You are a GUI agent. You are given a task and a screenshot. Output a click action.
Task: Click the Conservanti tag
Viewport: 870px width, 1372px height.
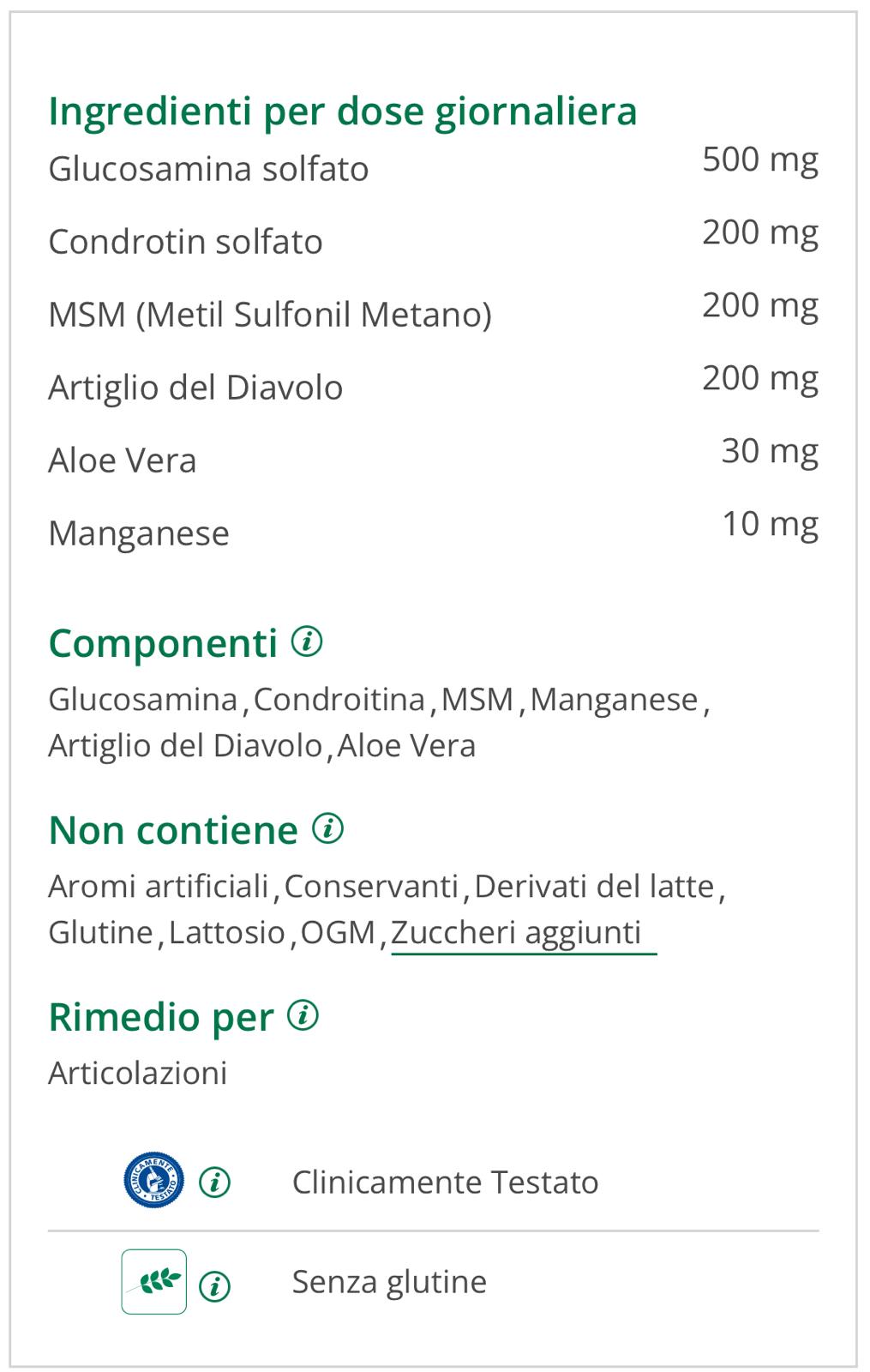(371, 887)
